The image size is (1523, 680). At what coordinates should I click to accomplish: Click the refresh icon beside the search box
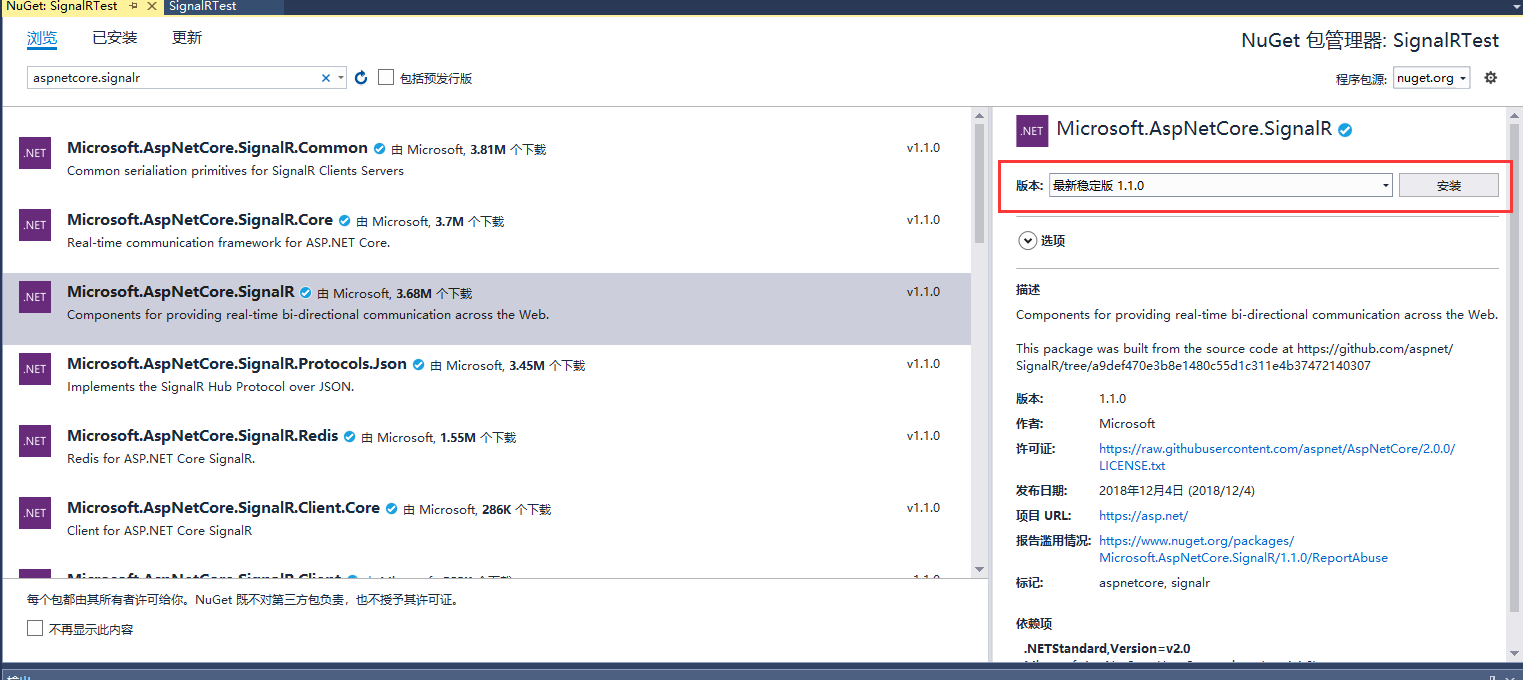point(361,78)
